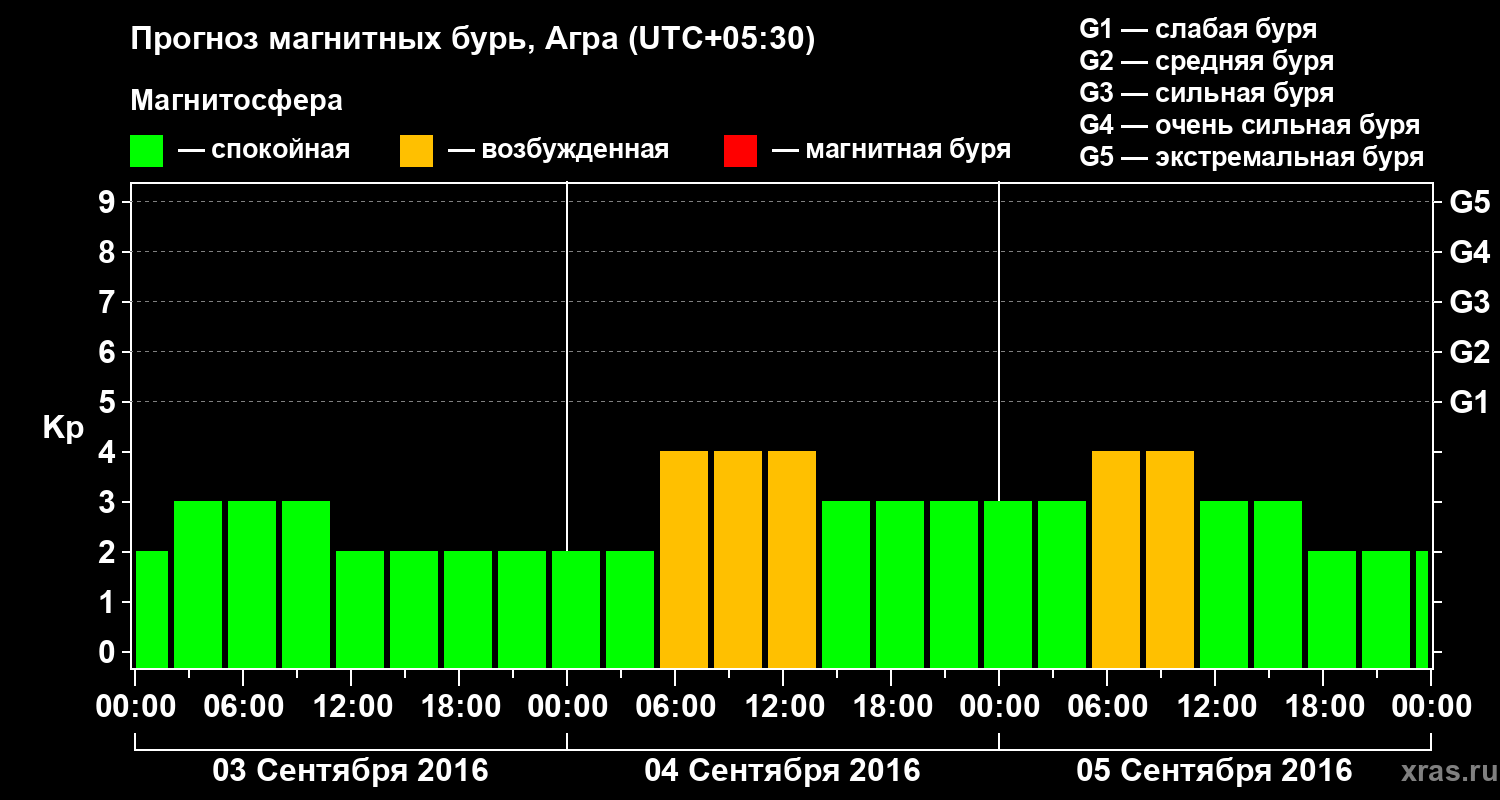Click the legend text 'магнитная буря'
The width and height of the screenshot is (1500, 800).
click(x=908, y=151)
